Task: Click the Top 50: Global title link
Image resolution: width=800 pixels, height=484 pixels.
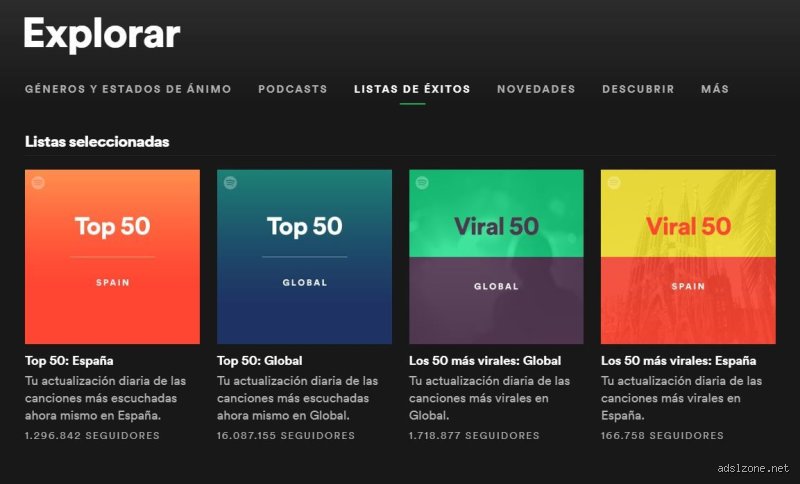Action: click(x=260, y=361)
